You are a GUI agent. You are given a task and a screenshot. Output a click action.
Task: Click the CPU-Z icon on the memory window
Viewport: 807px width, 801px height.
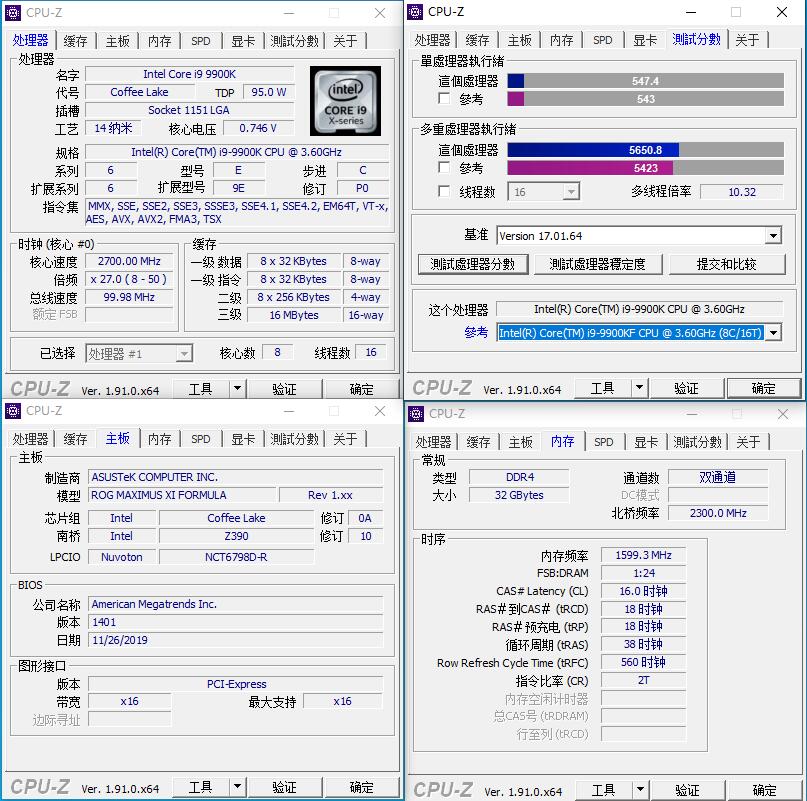pos(416,413)
